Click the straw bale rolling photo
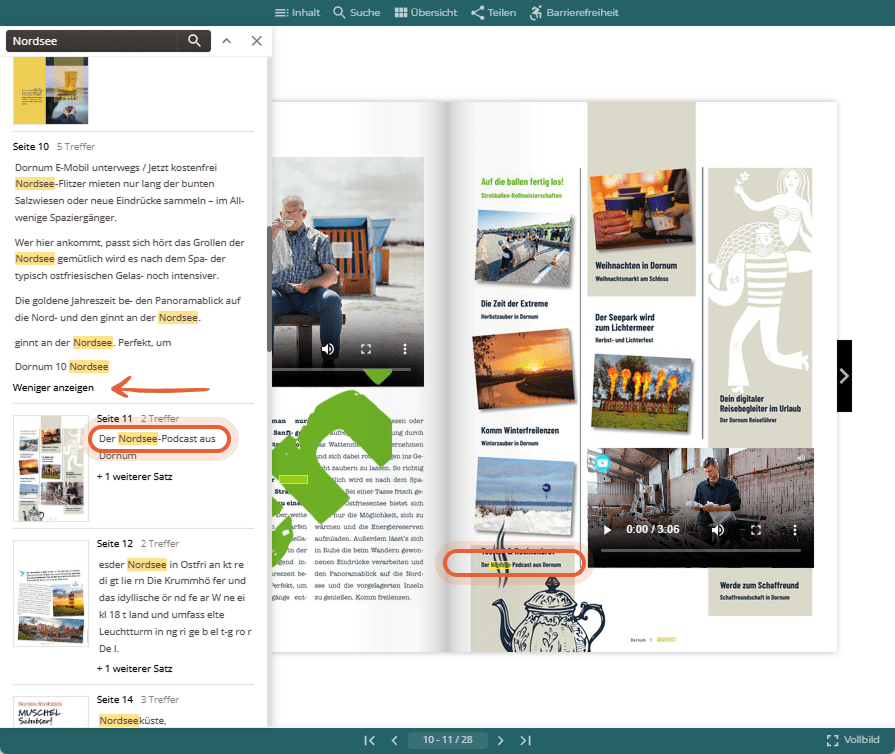895x754 pixels. 523,248
